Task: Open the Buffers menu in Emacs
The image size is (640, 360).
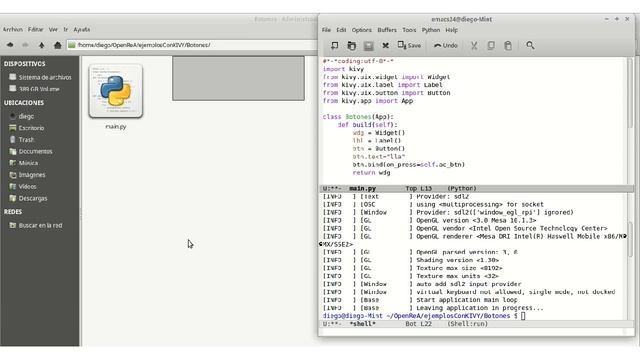Action: click(387, 30)
